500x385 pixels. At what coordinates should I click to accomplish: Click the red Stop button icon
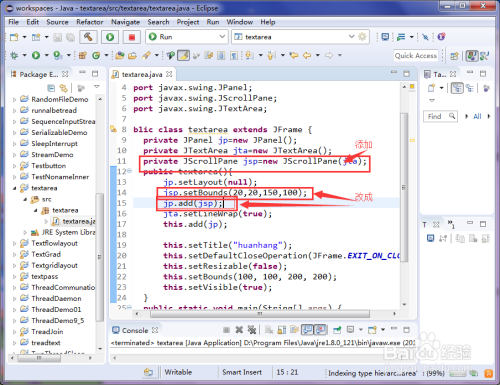coord(132,37)
